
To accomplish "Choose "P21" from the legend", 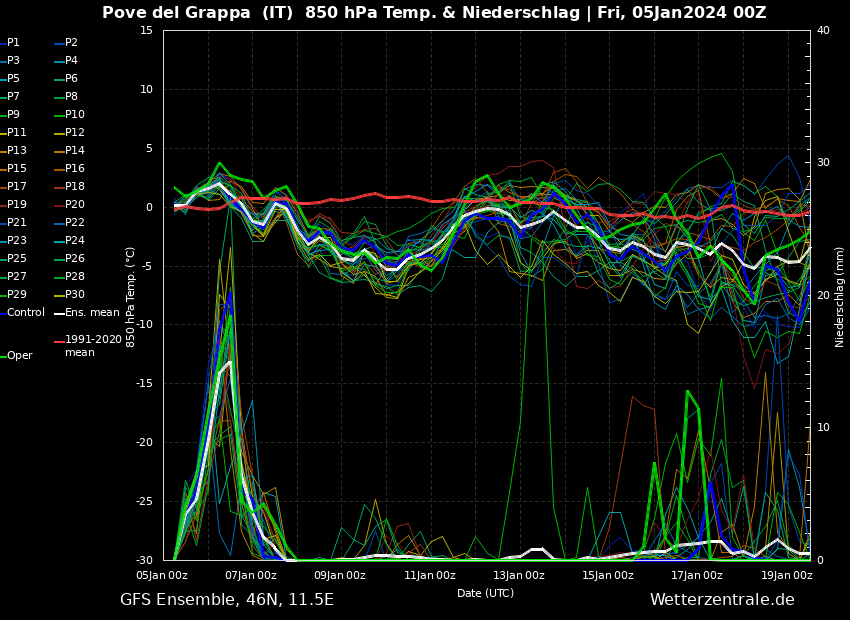I will click(14, 222).
